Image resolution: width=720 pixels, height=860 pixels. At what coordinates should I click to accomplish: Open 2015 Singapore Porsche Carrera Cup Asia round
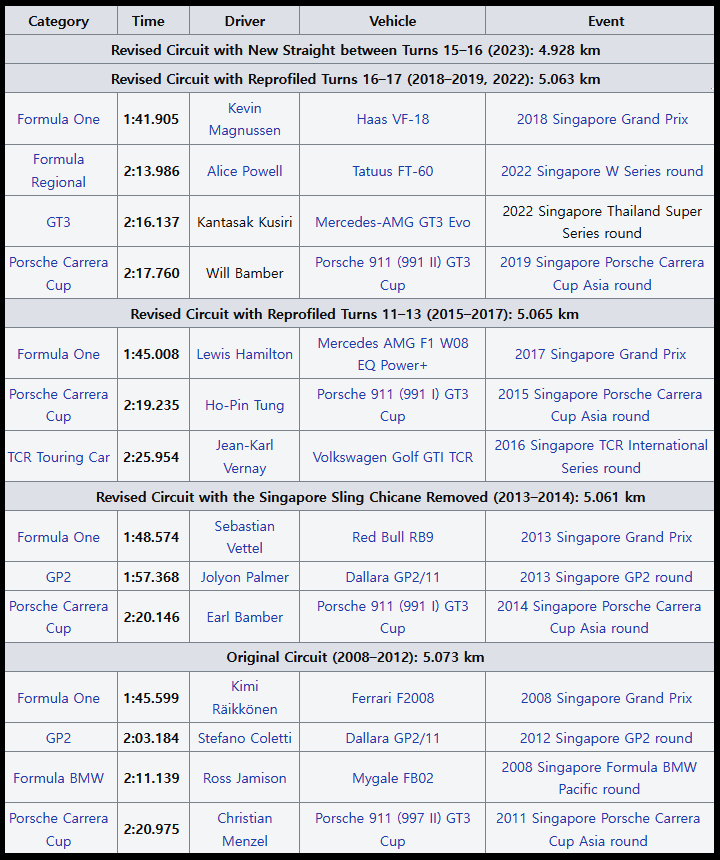tap(600, 405)
